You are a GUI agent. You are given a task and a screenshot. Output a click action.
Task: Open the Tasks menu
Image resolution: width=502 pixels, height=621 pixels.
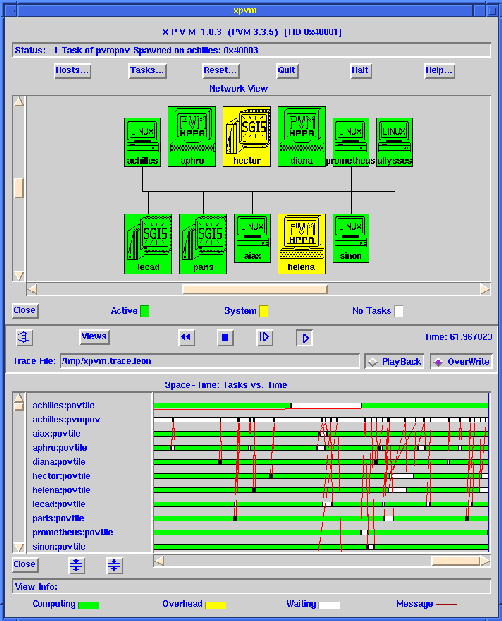point(147,70)
